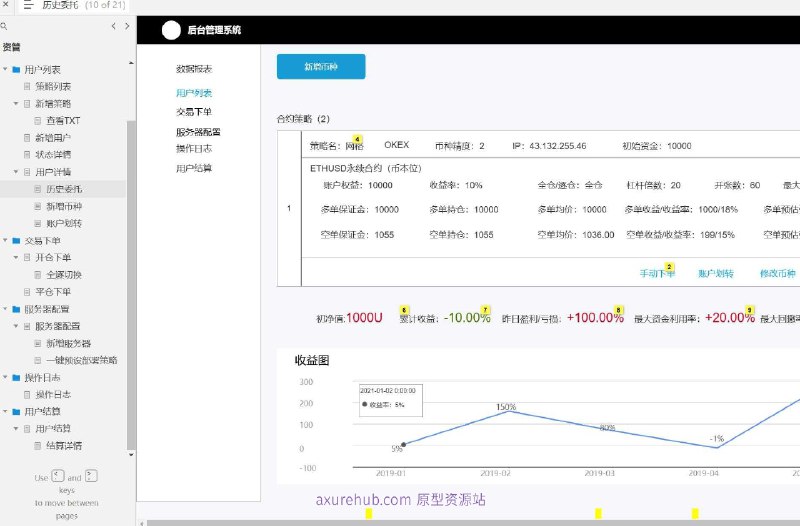Click page icon beside 结算详情
This screenshot has height=526, width=800.
38,445
